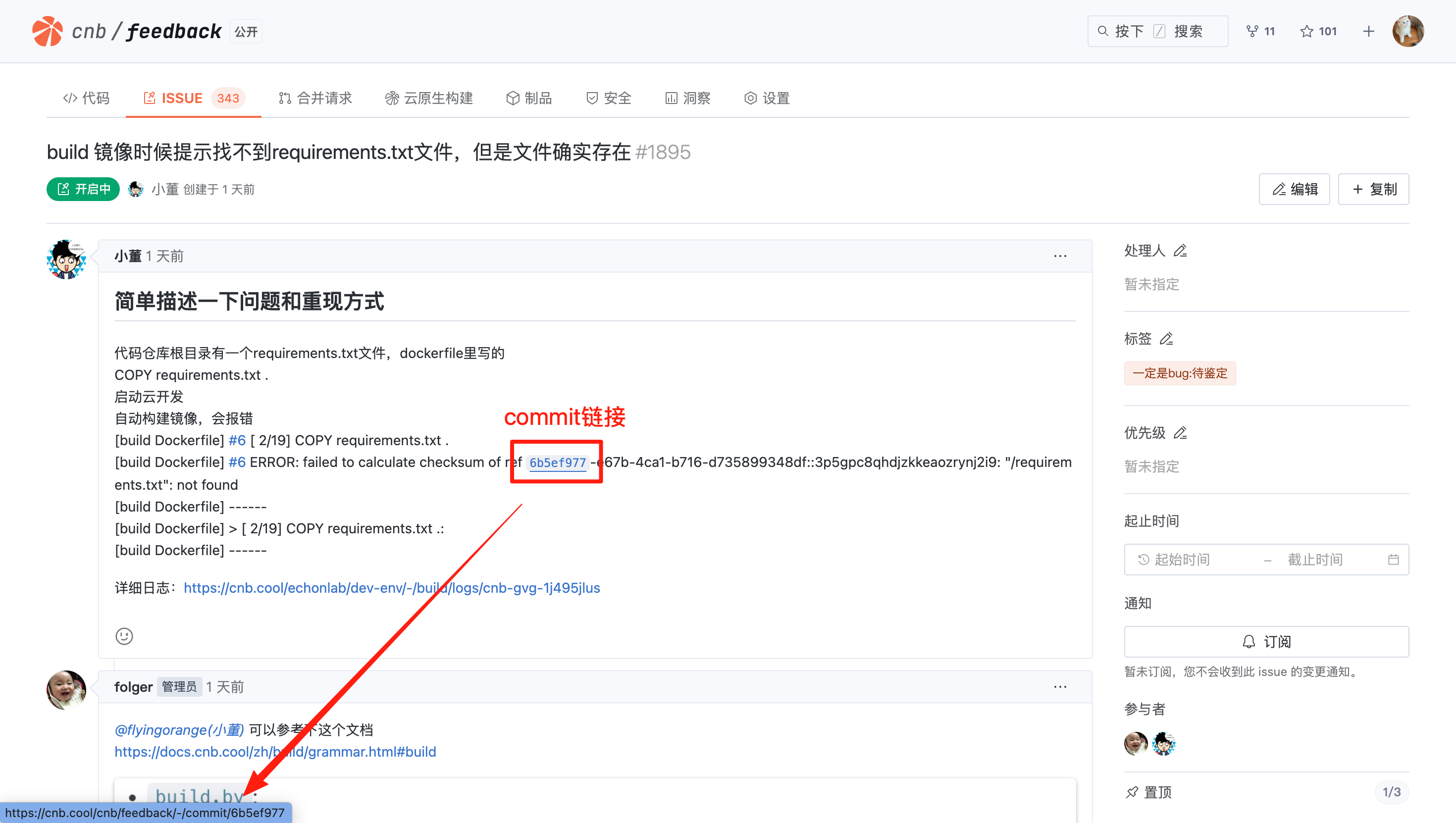Screen dimensions: 1456x823
Task: Open user avatar menu in top right
Action: pyautogui.click(x=1407, y=31)
